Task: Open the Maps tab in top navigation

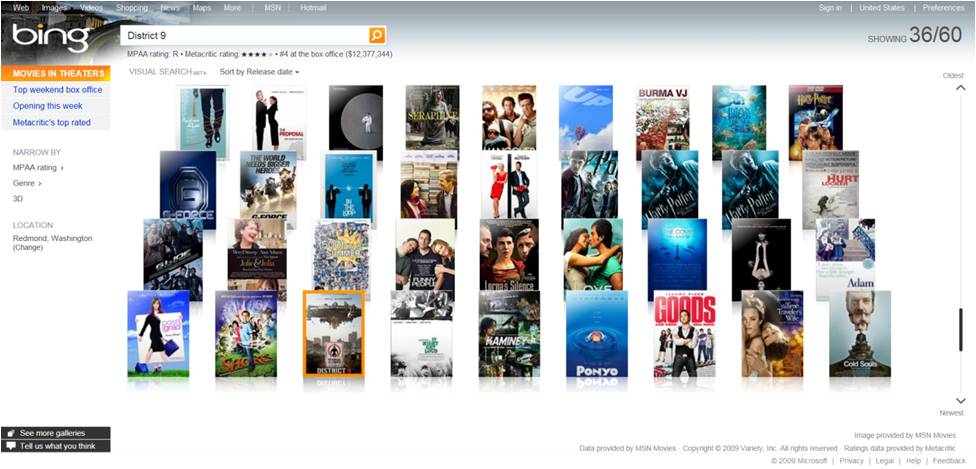Action: click(202, 8)
